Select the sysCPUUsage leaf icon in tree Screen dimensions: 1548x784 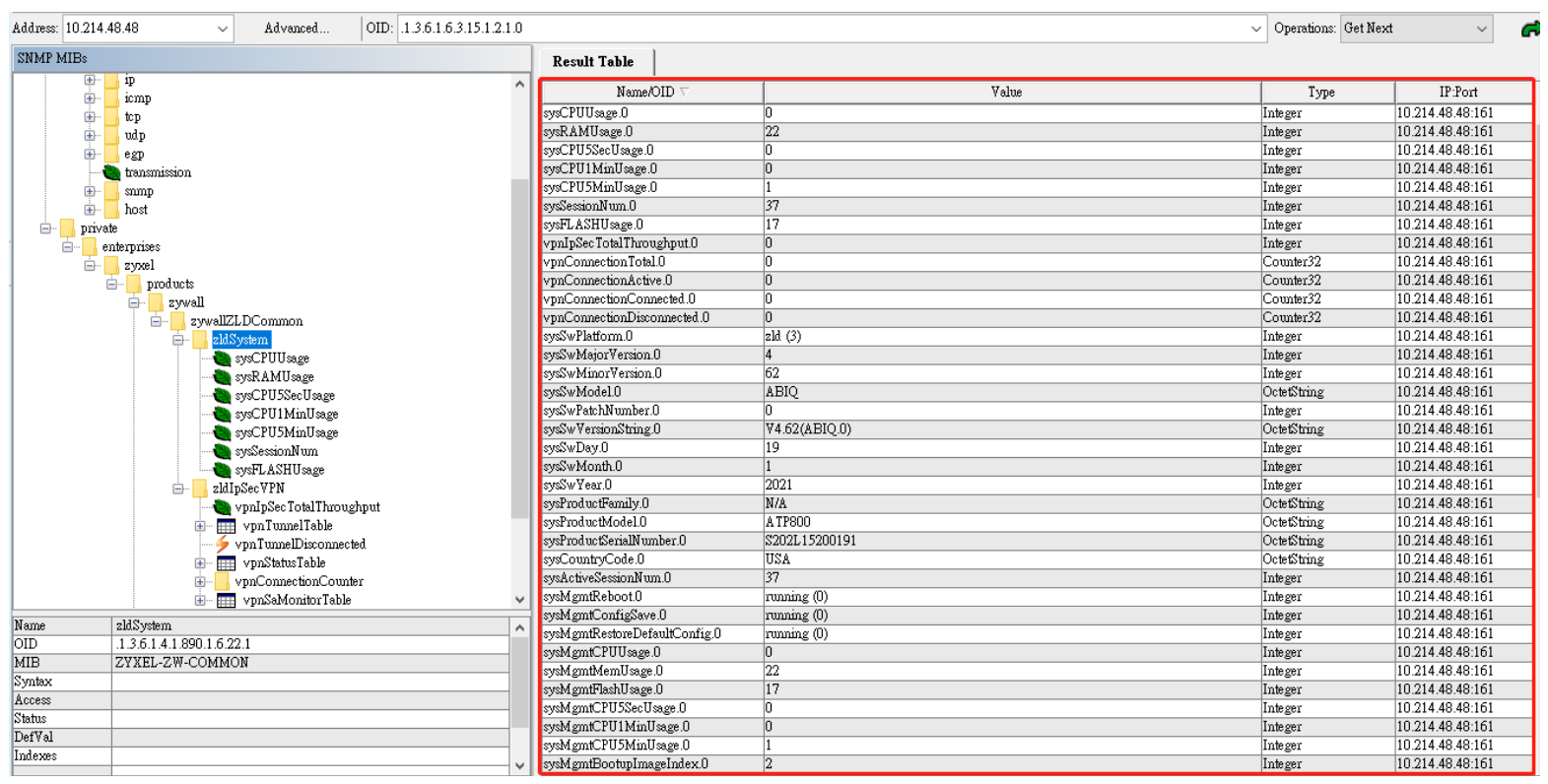(x=223, y=359)
